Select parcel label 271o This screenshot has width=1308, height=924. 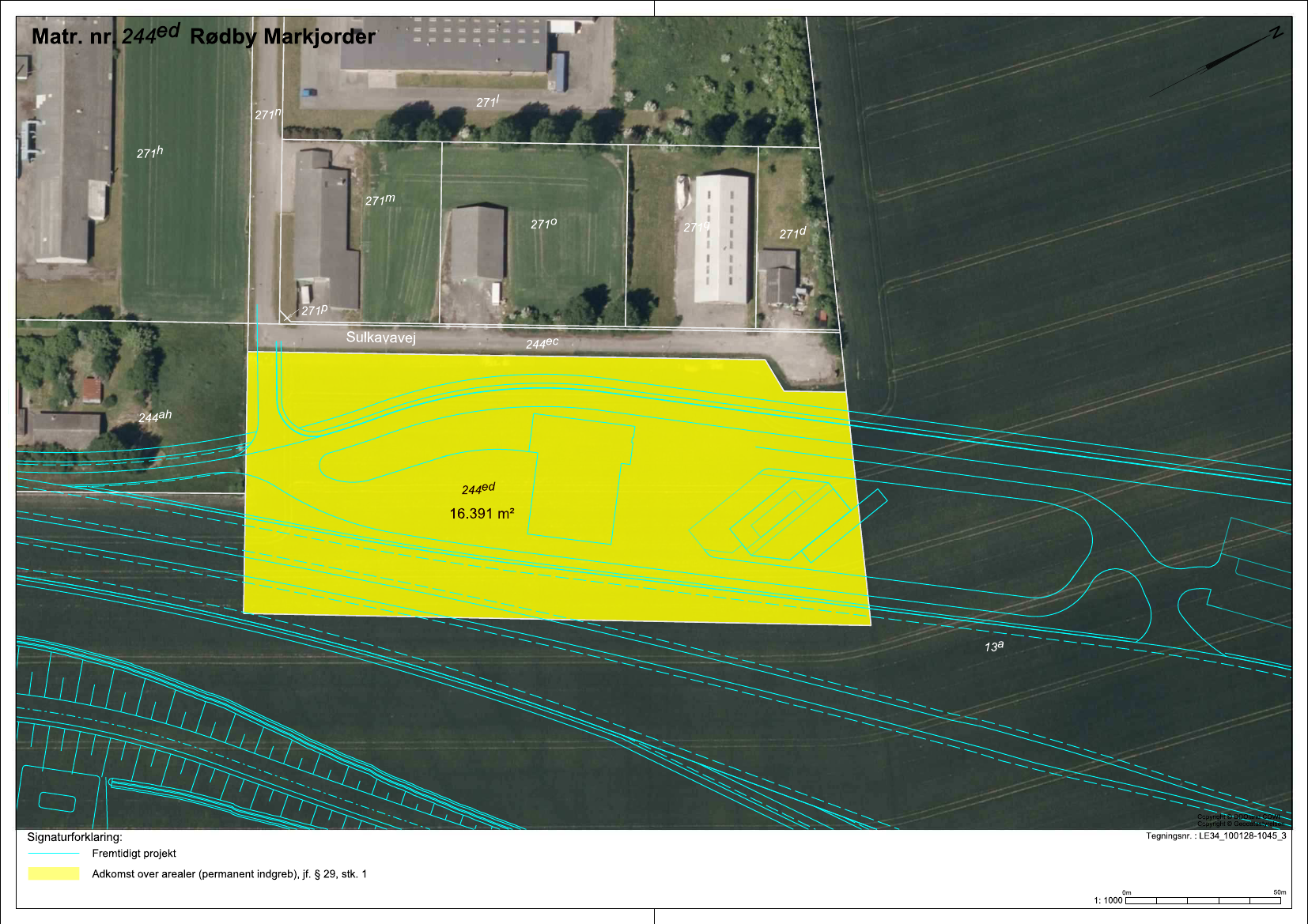(543, 224)
